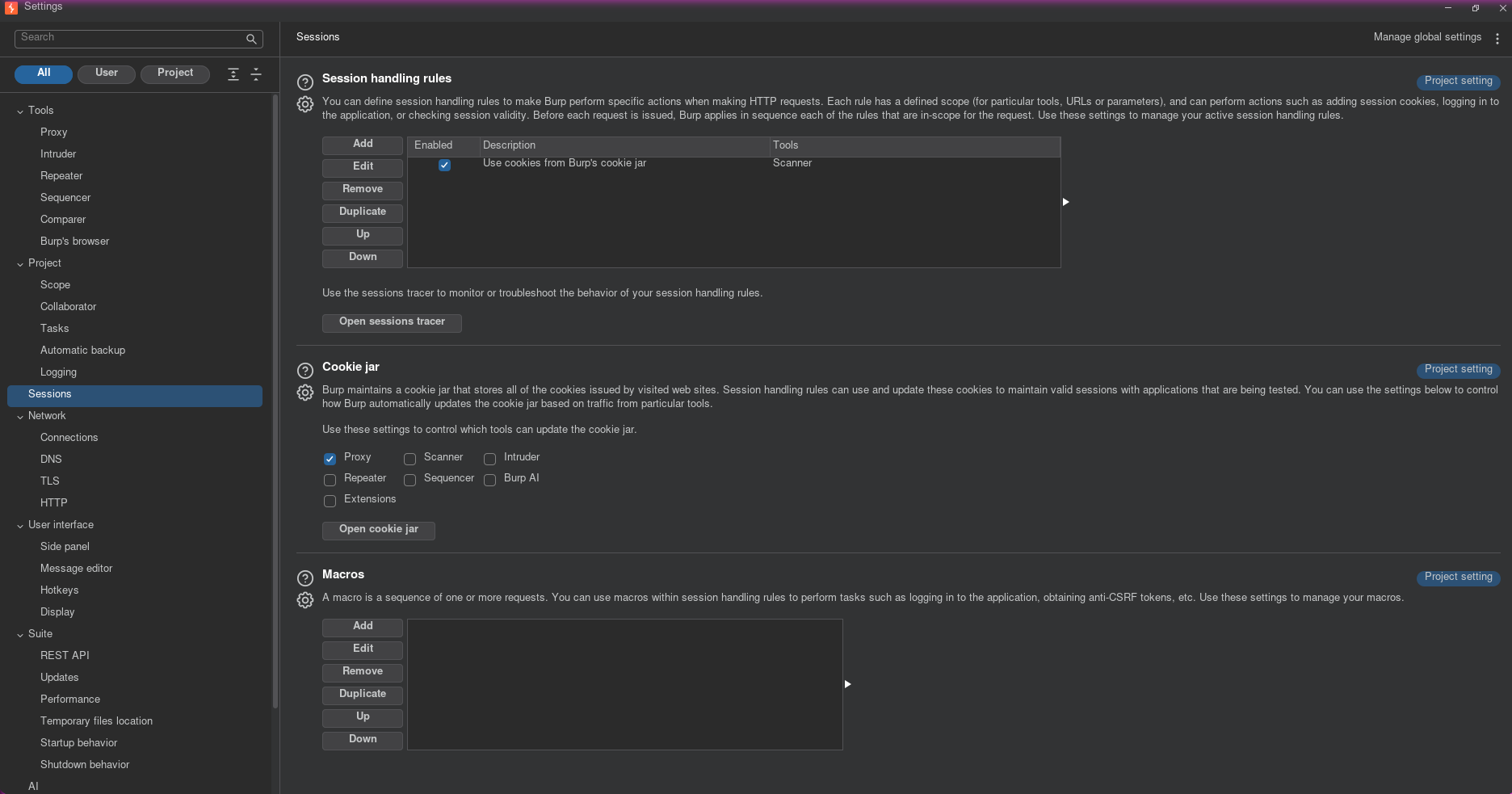The height and width of the screenshot is (794, 1512).
Task: Click the Burp Suite logo in title bar
Action: click(11, 7)
